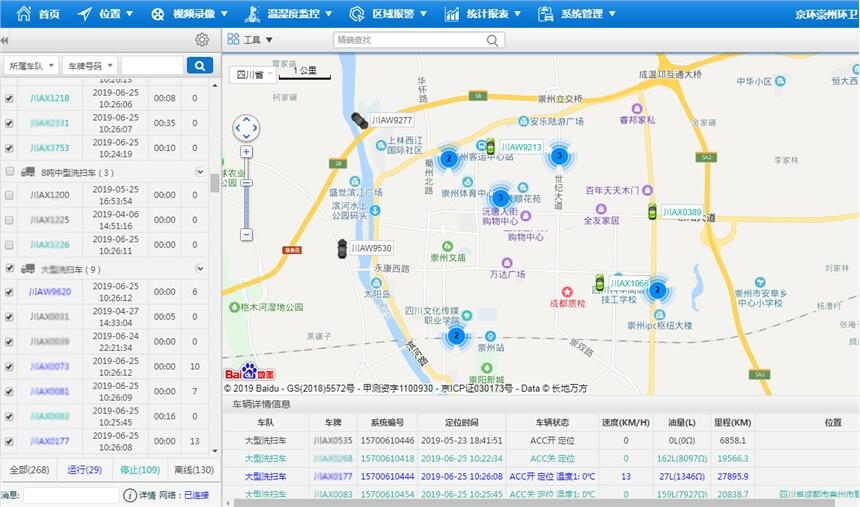Image resolution: width=860 pixels, height=507 pixels.
Task: Collapse the left vehicle list panel
Action: [x=5, y=40]
